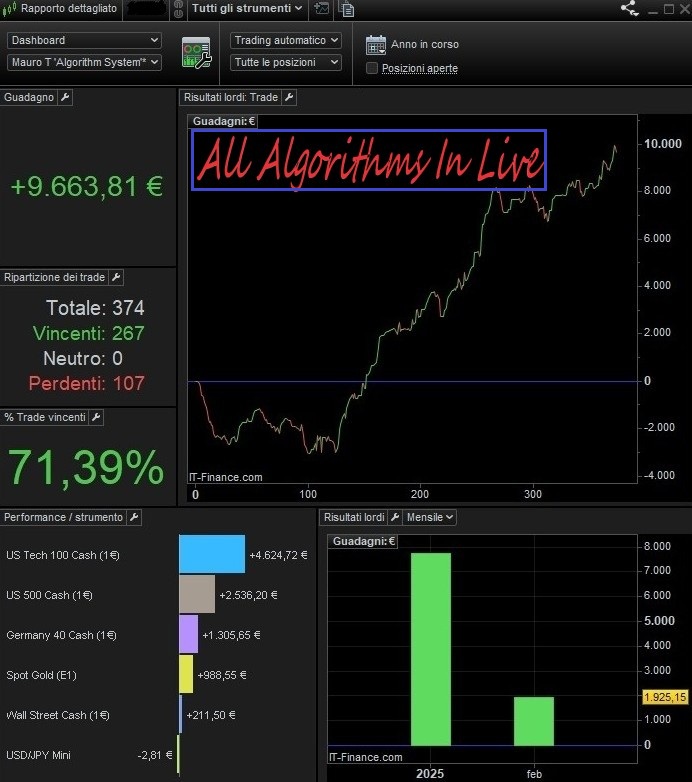Select the Performance / strumento panel tab
The width and height of the screenshot is (692, 782).
point(63,517)
